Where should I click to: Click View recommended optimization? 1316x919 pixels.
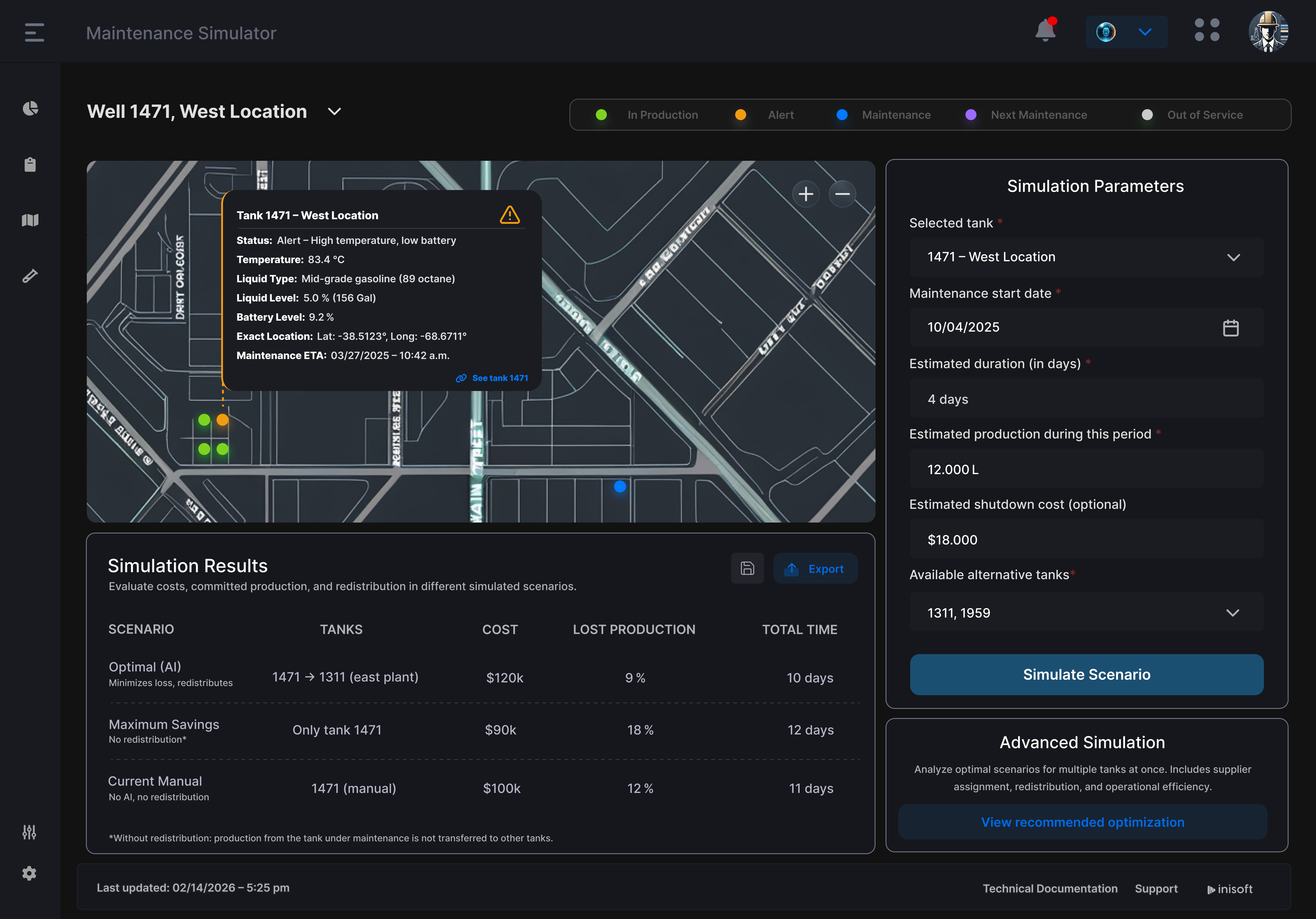coord(1082,822)
